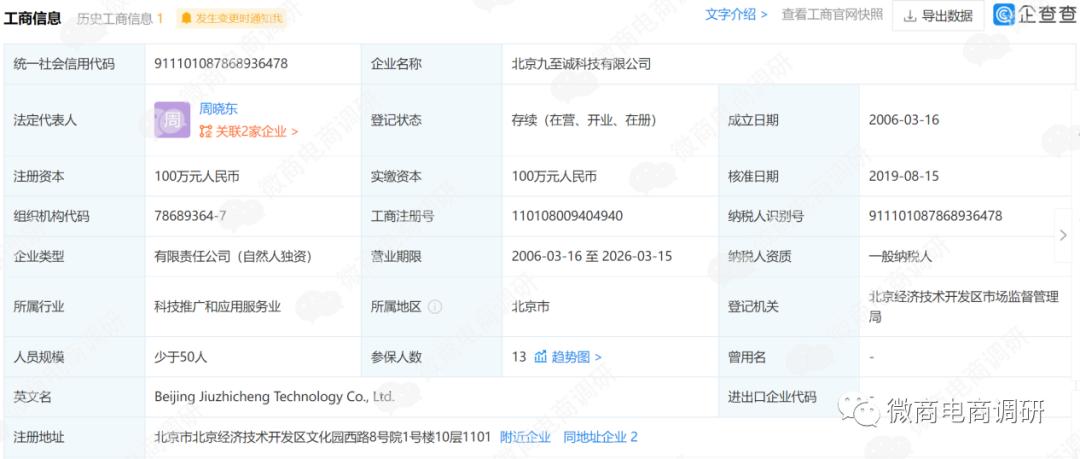The height and width of the screenshot is (459, 1080).
Task: Open 趋势图 insured count trend chart
Action: 576,357
